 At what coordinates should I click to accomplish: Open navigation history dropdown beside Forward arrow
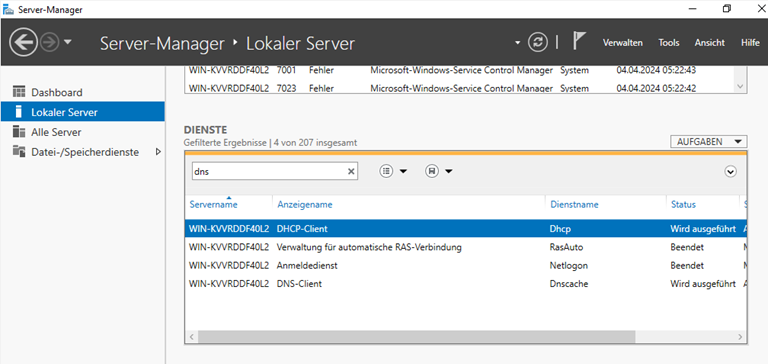pyautogui.click(x=68, y=42)
